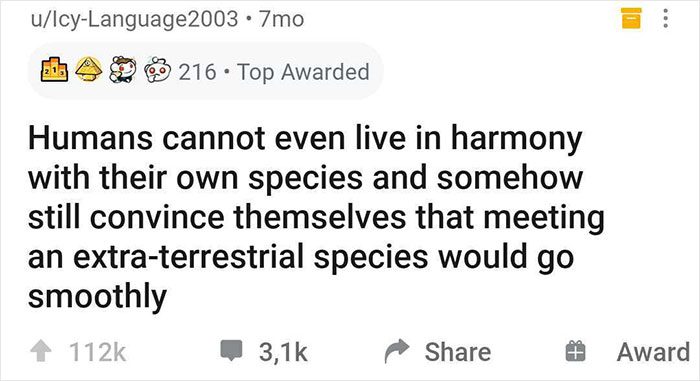Click the 7mo post timestamp
This screenshot has width=700, height=381.
pyautogui.click(x=281, y=20)
